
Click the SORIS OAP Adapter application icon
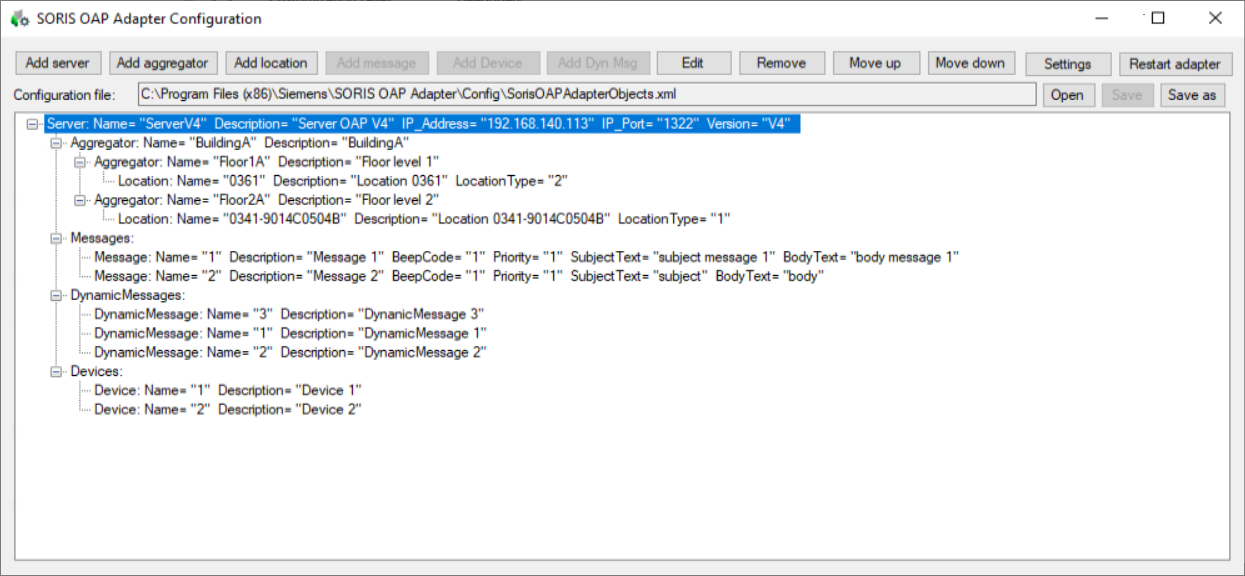pyautogui.click(x=18, y=18)
